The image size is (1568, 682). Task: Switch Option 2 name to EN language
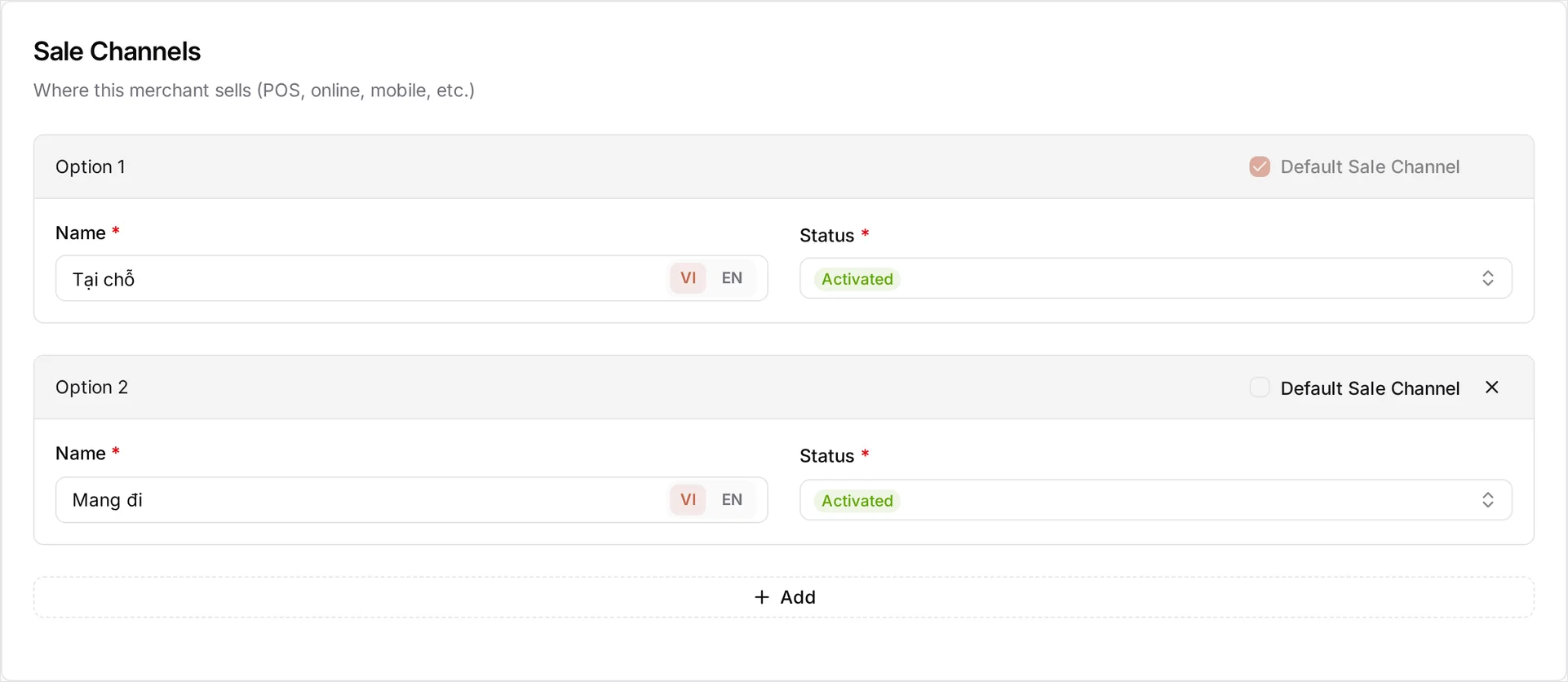732,500
